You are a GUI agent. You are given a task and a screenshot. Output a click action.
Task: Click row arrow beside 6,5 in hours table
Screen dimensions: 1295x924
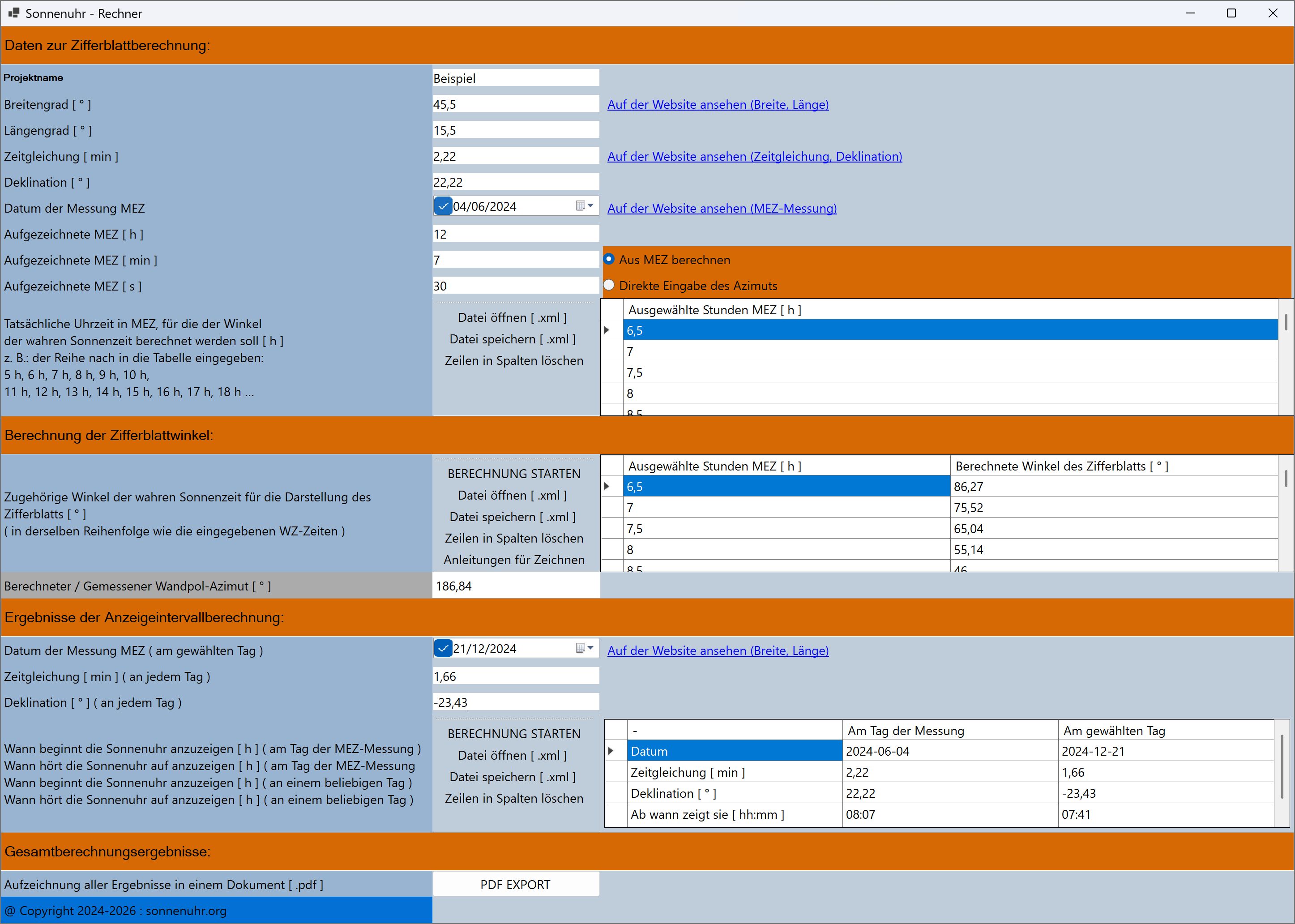[607, 330]
